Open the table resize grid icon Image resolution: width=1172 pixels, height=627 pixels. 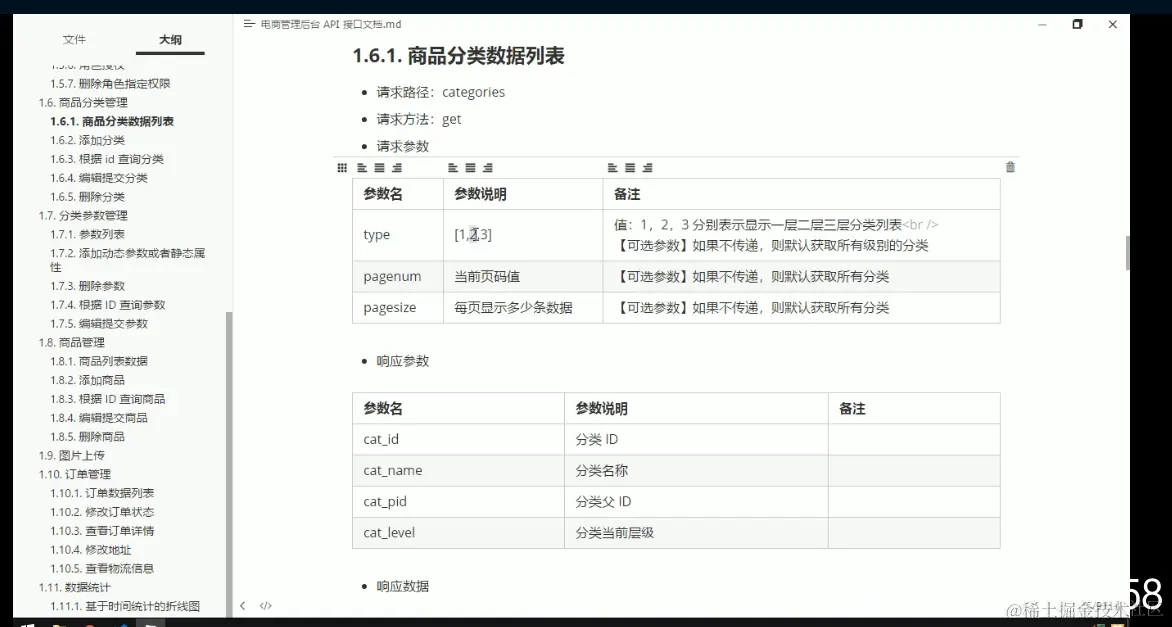[341, 167]
